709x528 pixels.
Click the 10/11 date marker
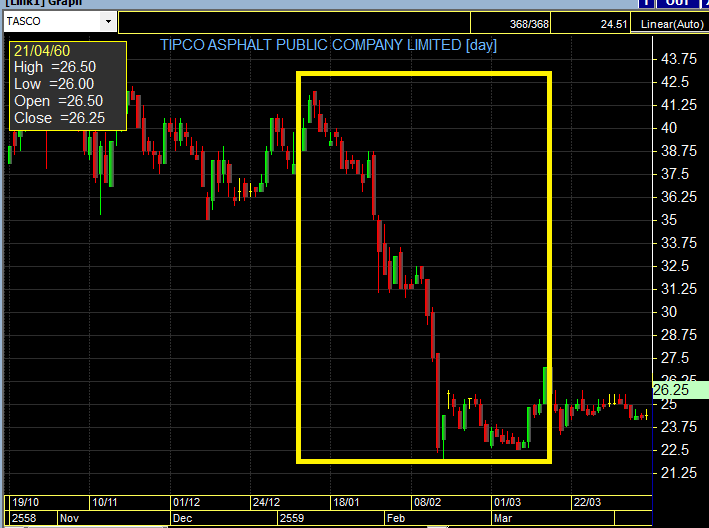coord(104,502)
